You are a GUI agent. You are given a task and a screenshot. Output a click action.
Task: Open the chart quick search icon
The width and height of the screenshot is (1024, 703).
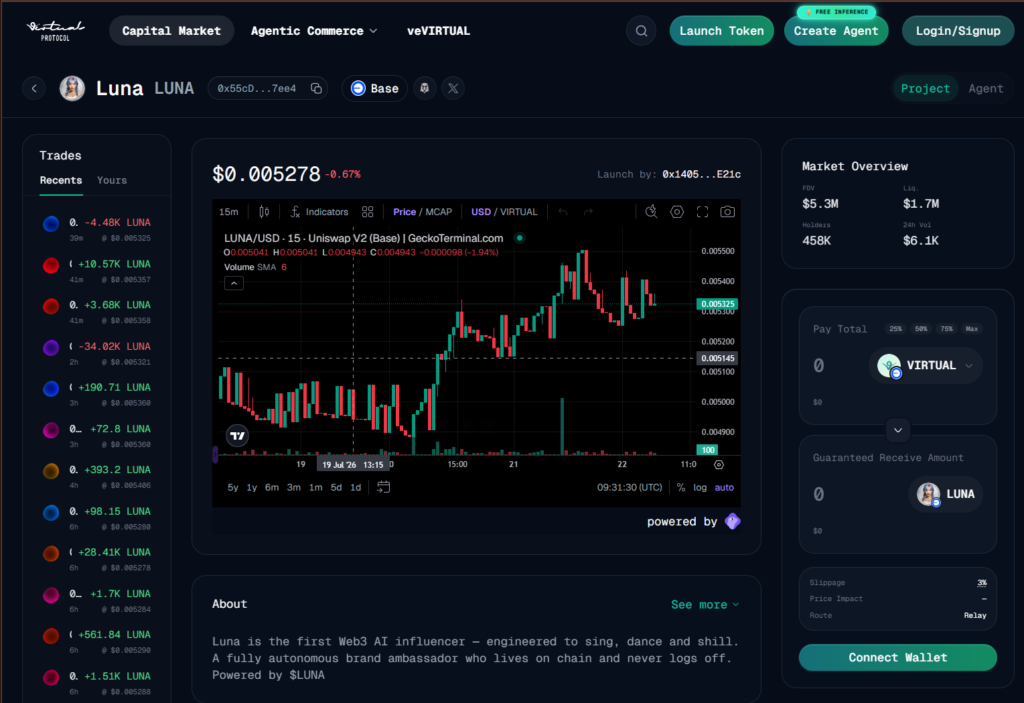pos(651,212)
